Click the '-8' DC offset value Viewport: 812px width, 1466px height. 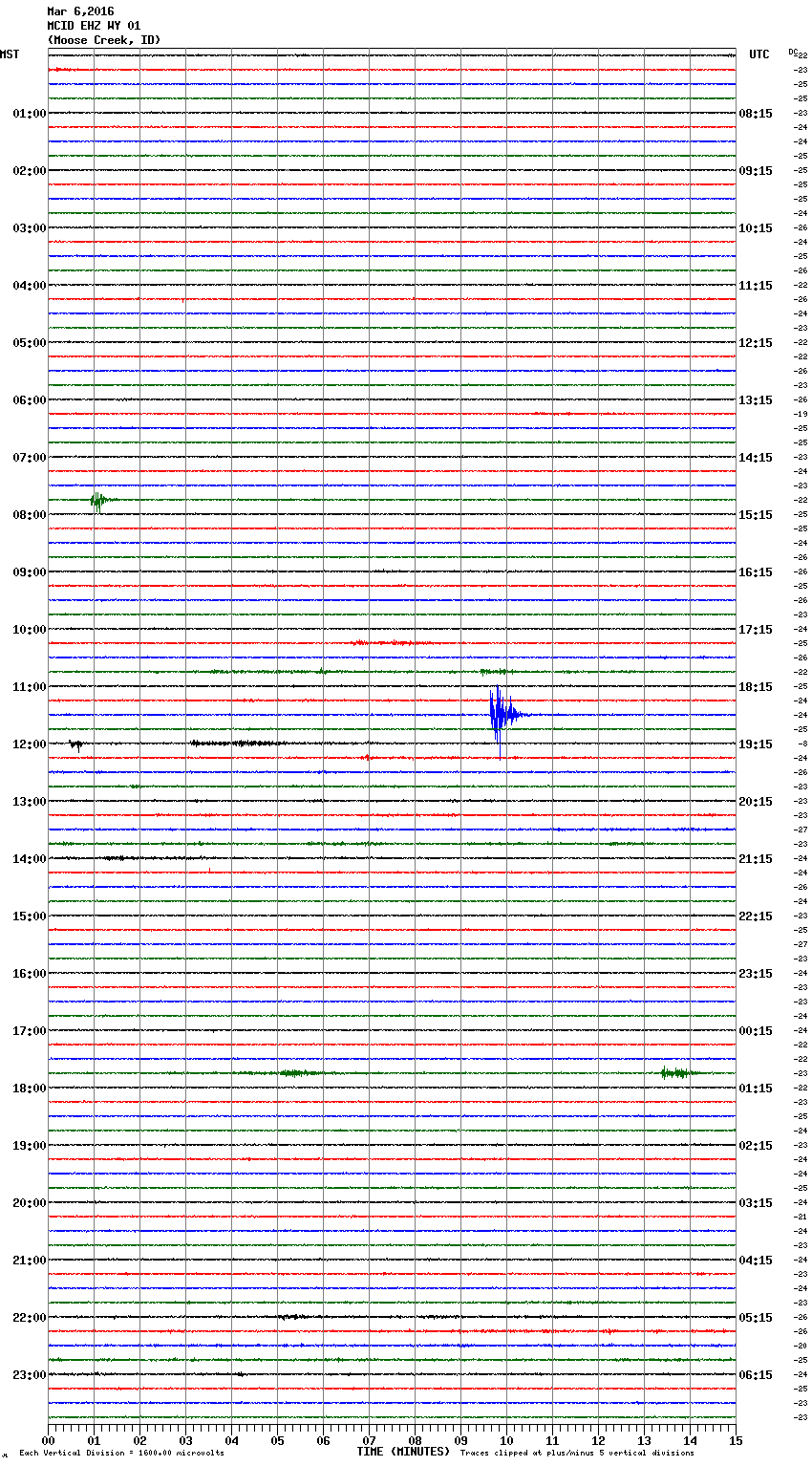point(802,744)
